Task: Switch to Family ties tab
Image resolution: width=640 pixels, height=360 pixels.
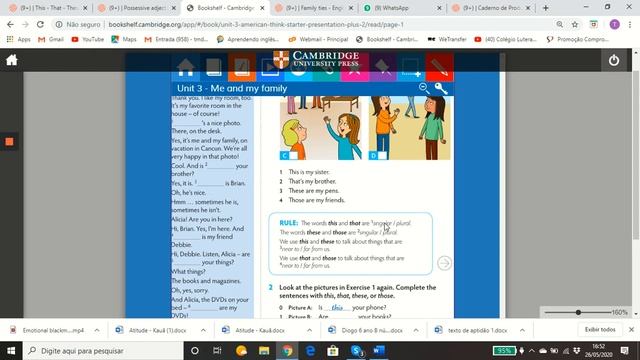Action: tap(314, 8)
